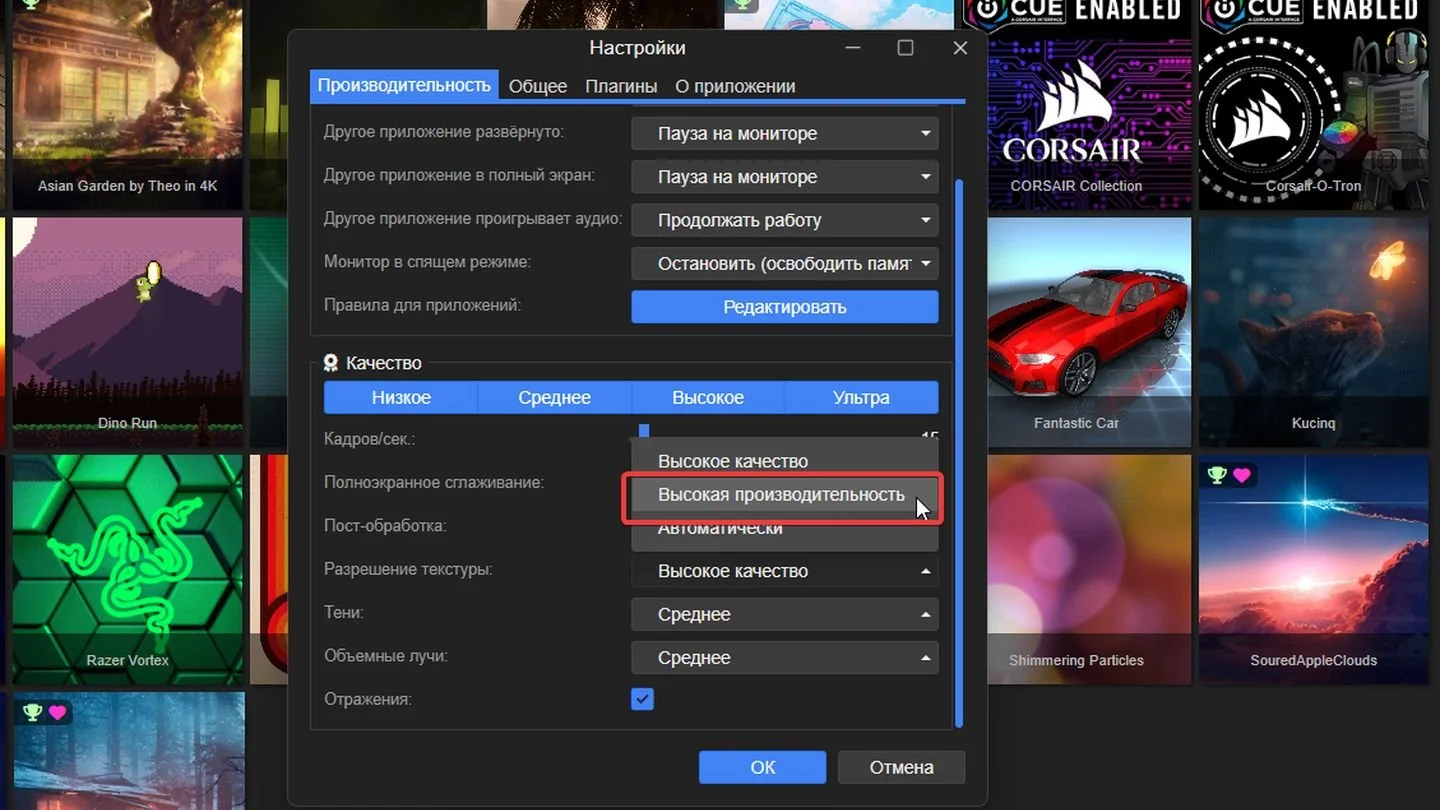Screen dimensions: 1440x810
Task: Open the О приложении tab
Action: tap(735, 86)
